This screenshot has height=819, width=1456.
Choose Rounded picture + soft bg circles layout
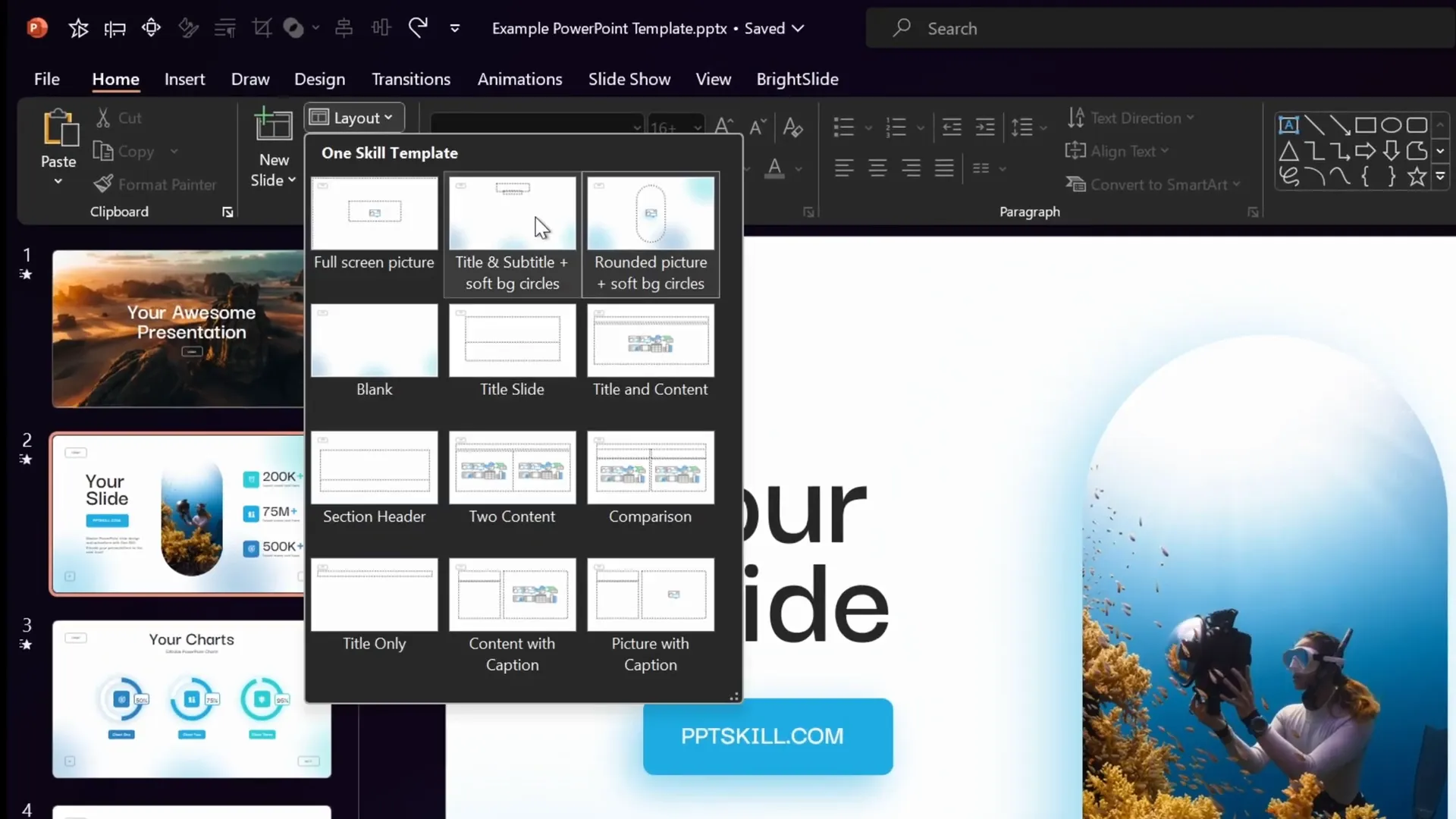click(x=650, y=235)
